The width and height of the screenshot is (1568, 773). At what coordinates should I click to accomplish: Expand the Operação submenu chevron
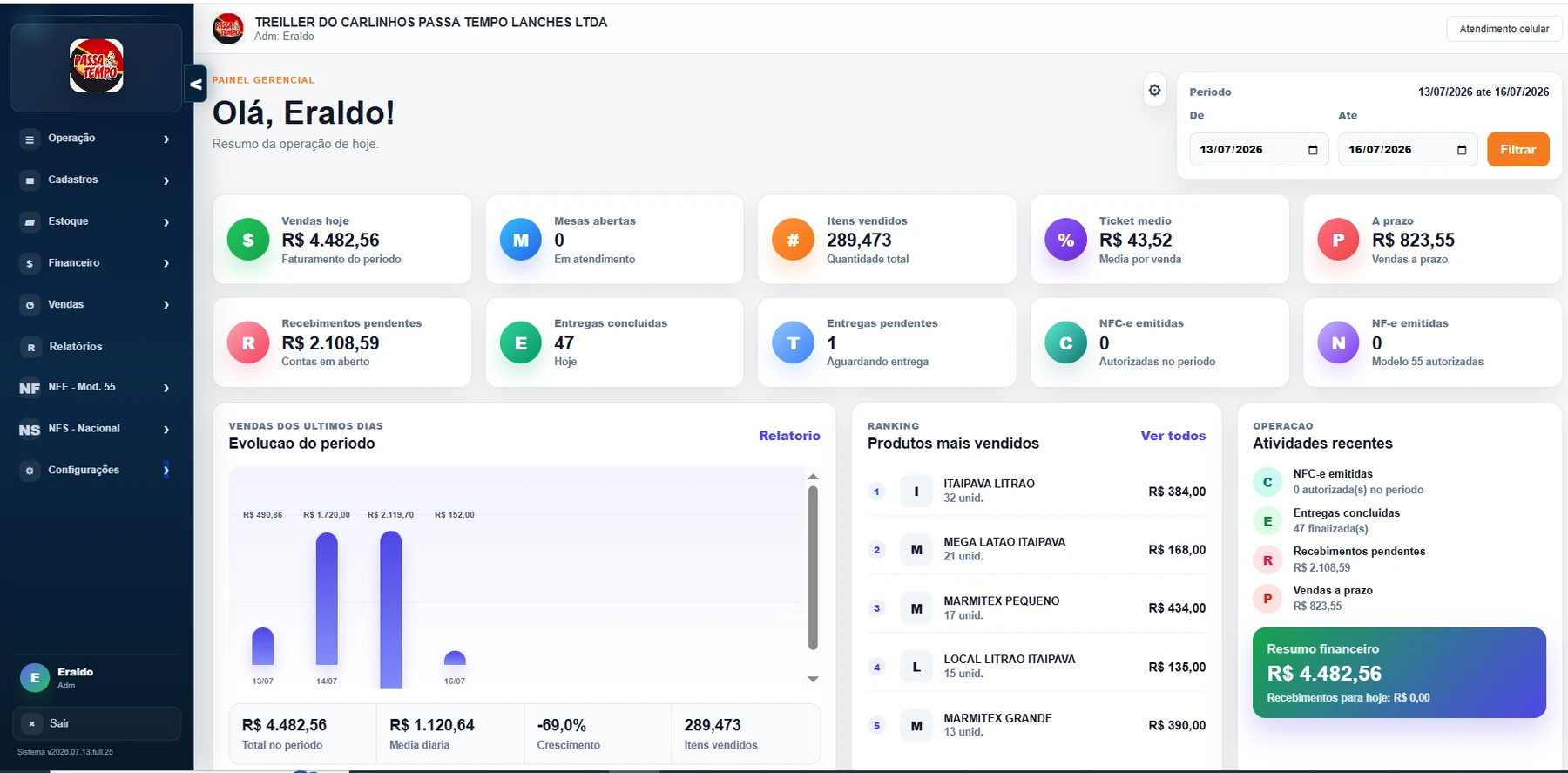pos(166,139)
